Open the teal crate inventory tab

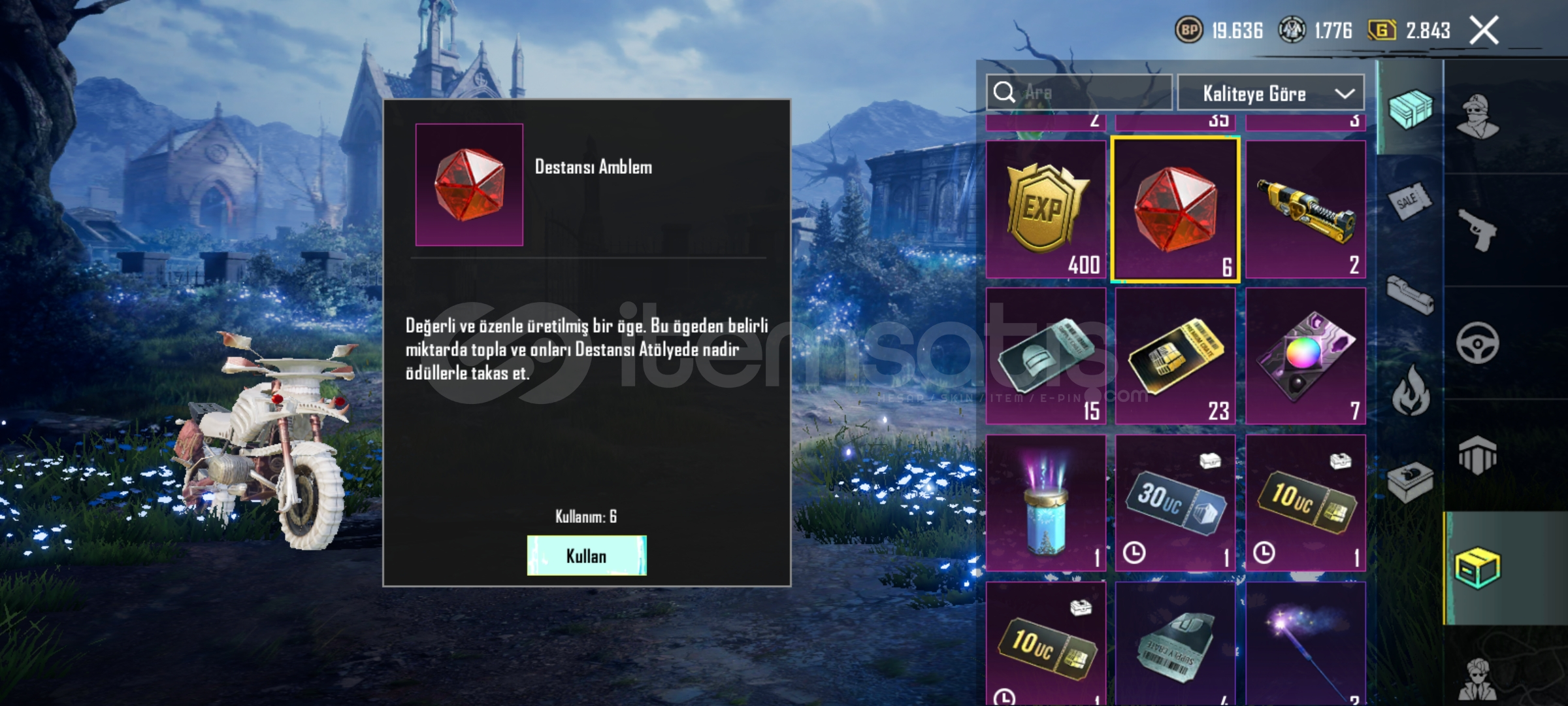1411,109
